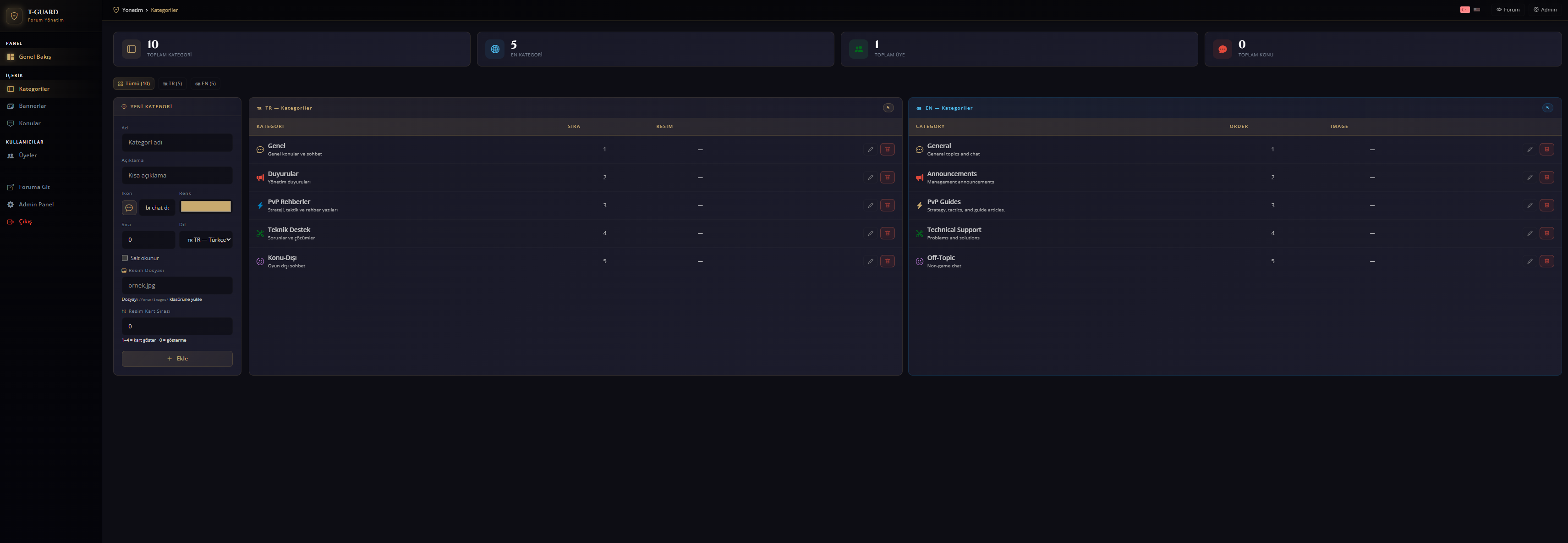
Task: Open the Forum link in top bar
Action: [x=1508, y=10]
